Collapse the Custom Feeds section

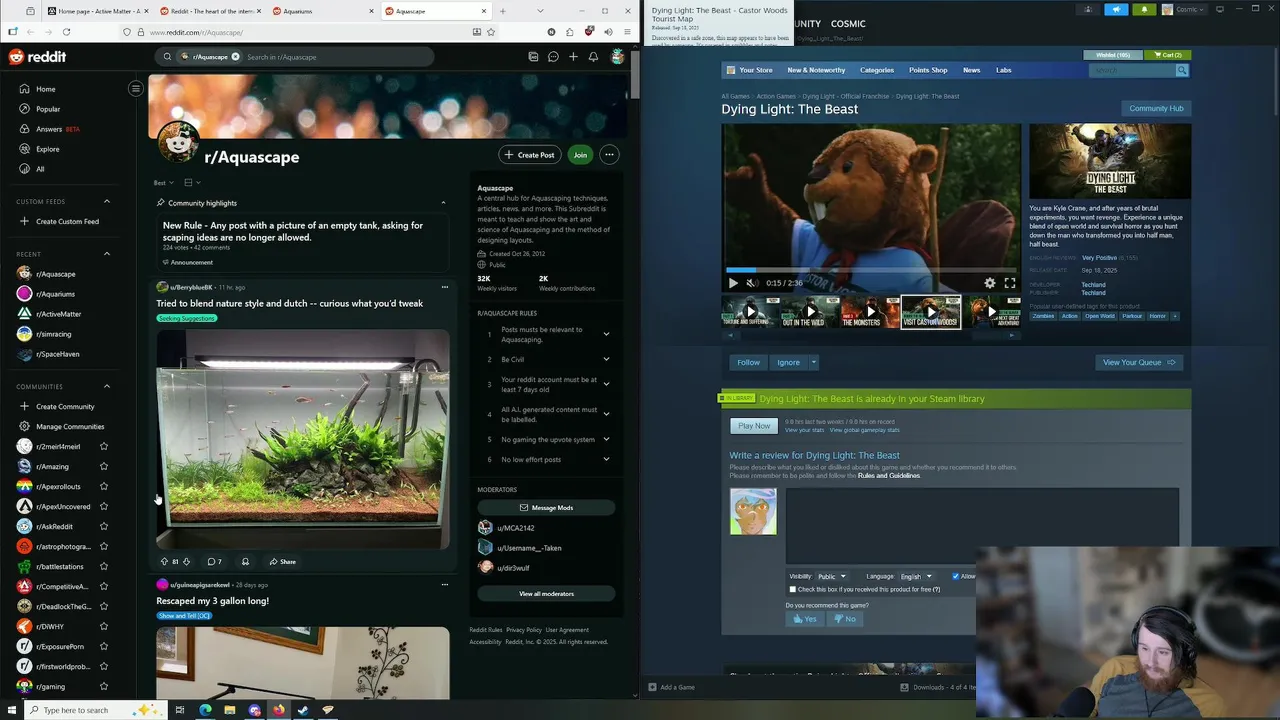107,201
